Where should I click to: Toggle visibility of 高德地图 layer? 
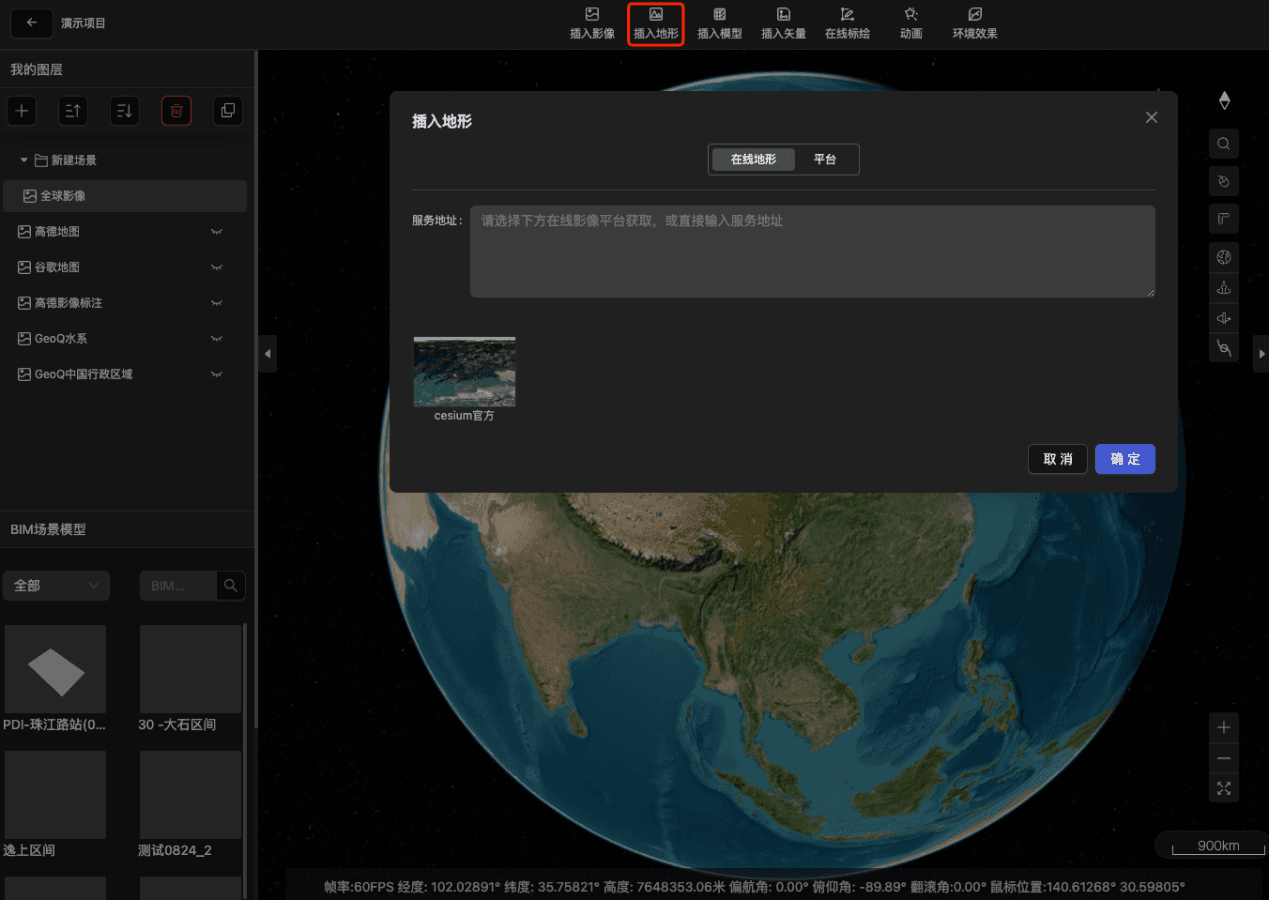[216, 232]
